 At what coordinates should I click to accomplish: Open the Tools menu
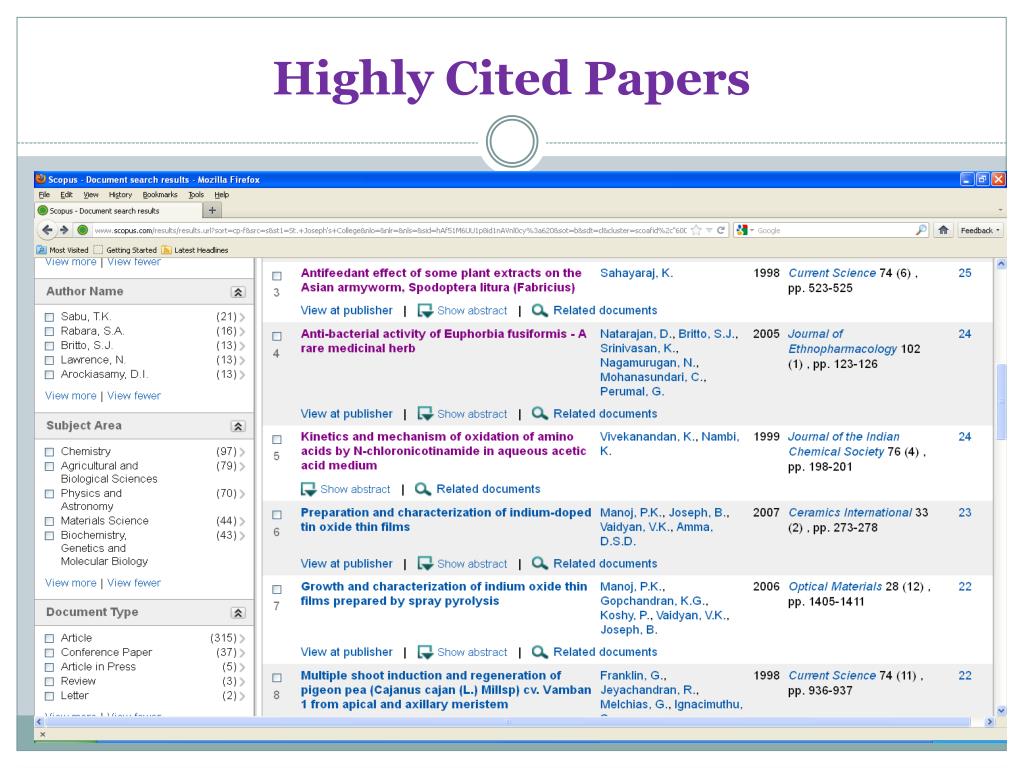coord(196,195)
